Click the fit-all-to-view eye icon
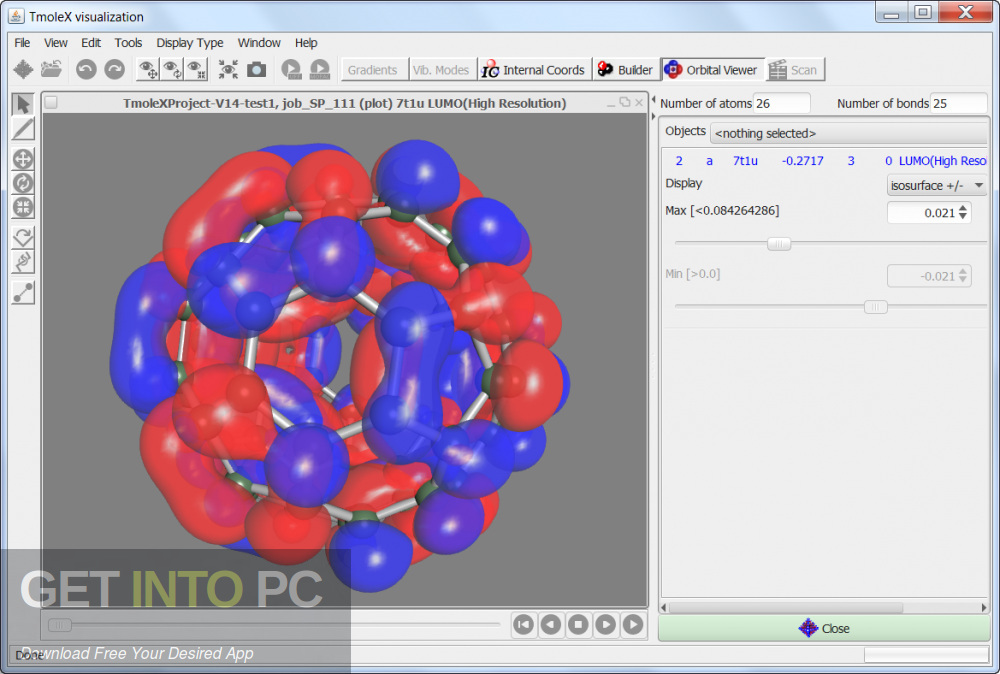 point(228,70)
